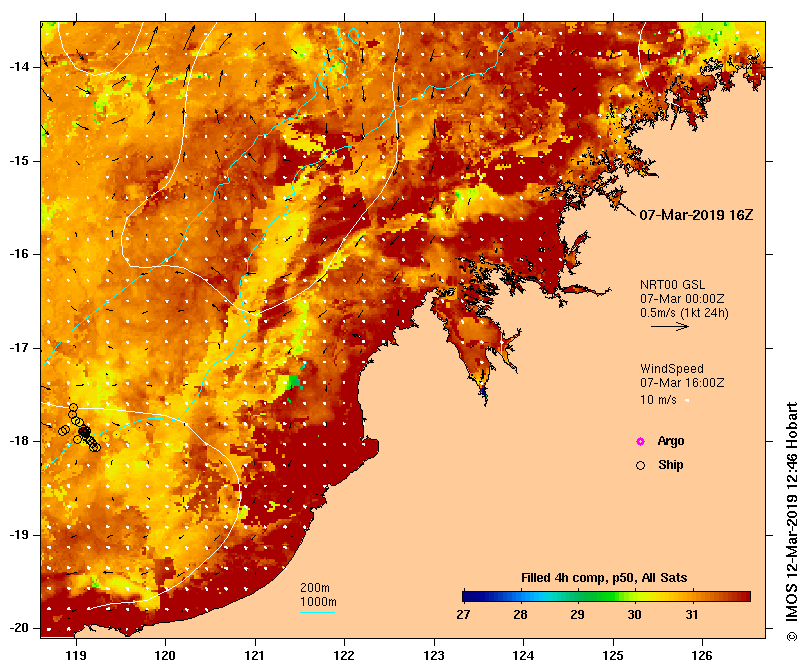Click the longitude label 125

click(613, 655)
